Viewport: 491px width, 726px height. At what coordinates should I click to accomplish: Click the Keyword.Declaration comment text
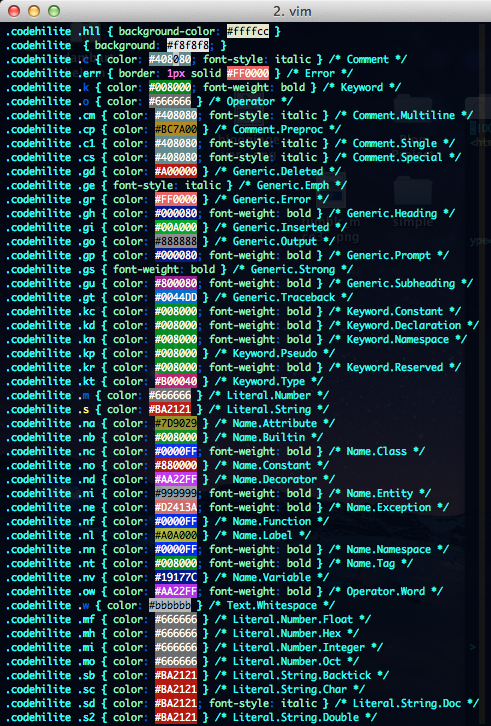click(x=404, y=325)
